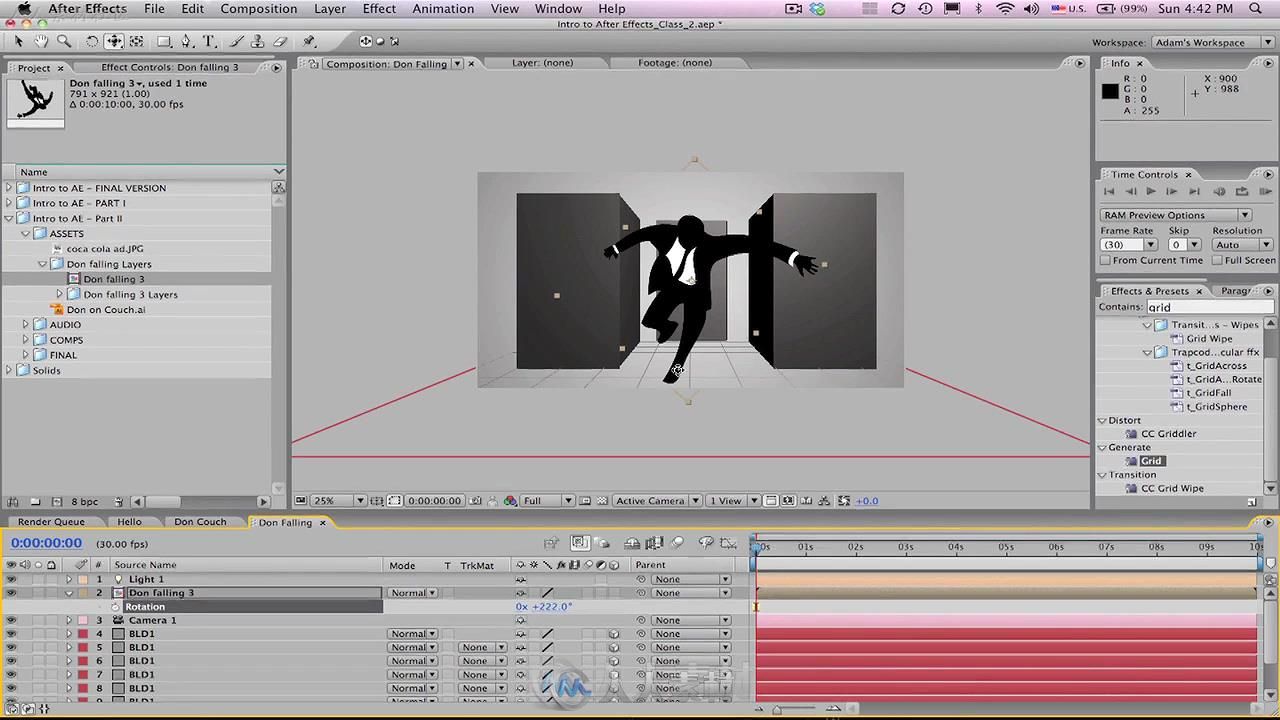
Task: Select the Puppet Pin tool
Action: click(309, 41)
